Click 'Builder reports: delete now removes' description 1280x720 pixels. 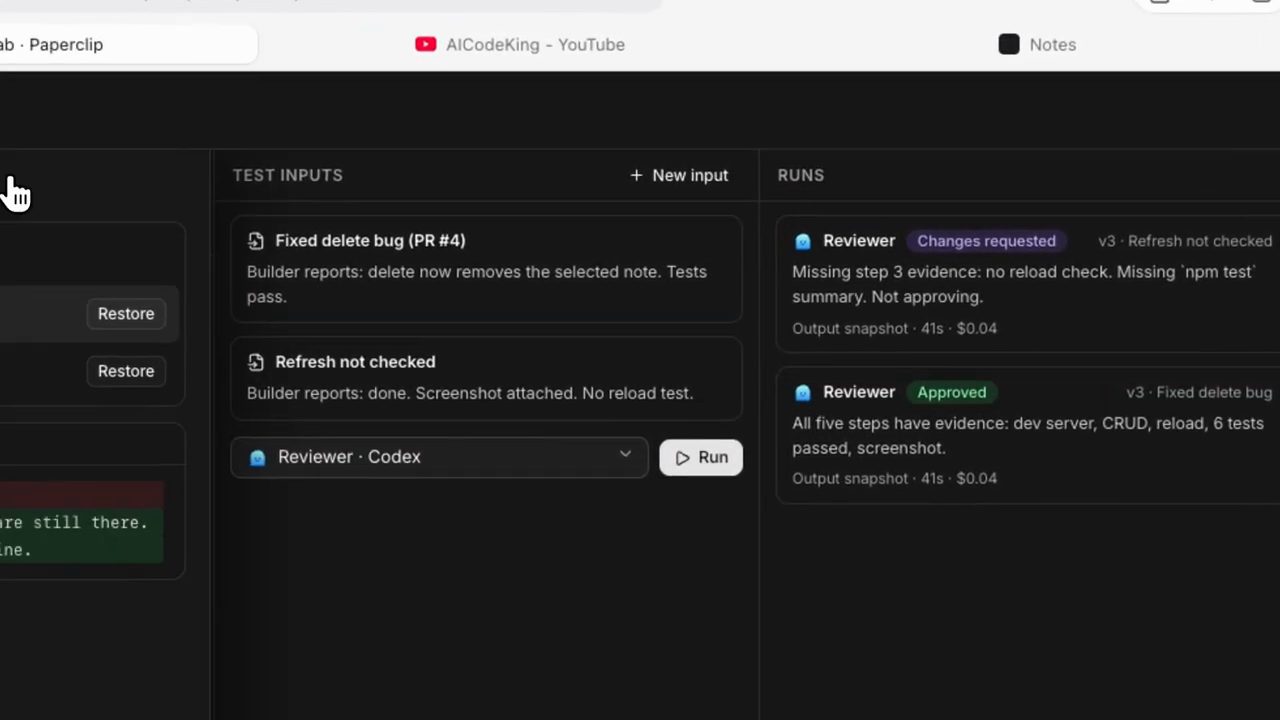(477, 284)
